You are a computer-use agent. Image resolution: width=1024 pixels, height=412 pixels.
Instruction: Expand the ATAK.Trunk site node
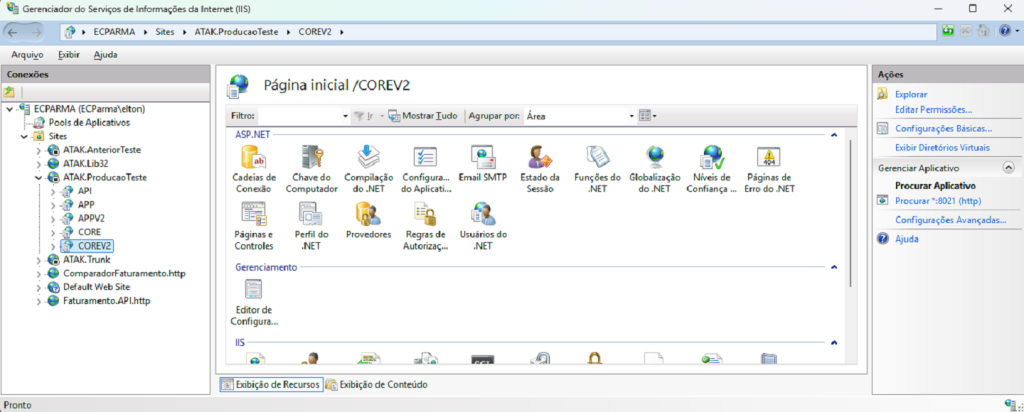pyautogui.click(x=39, y=259)
